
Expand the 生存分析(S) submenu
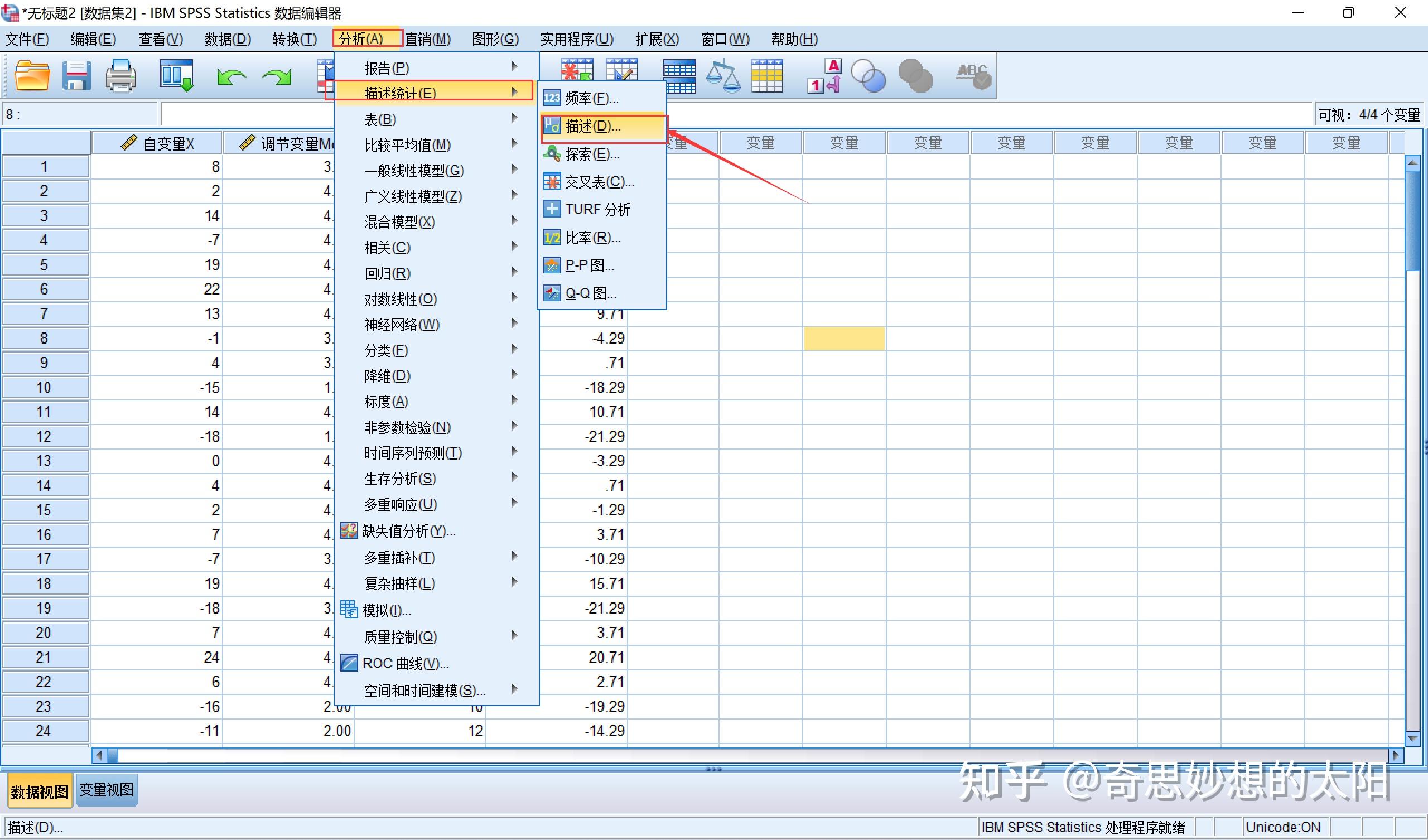pyautogui.click(x=436, y=479)
